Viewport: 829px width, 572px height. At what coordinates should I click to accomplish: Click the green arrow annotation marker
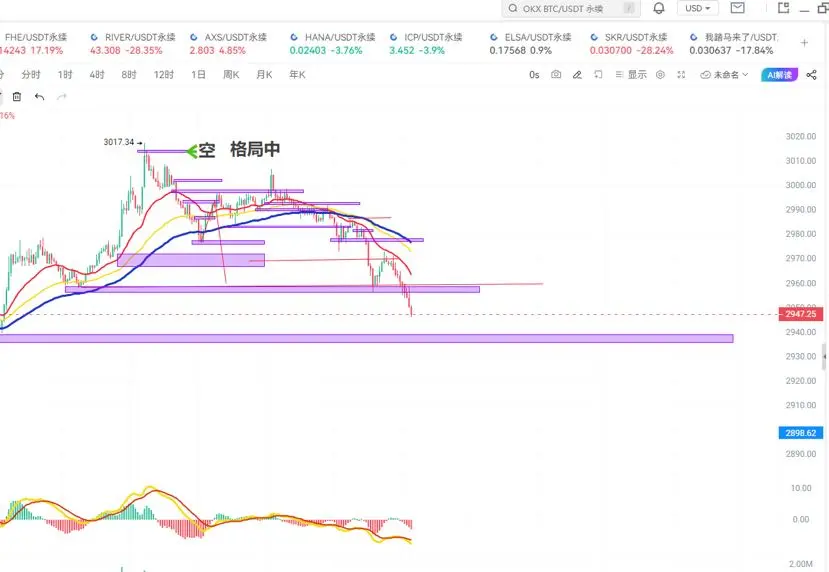(192, 152)
